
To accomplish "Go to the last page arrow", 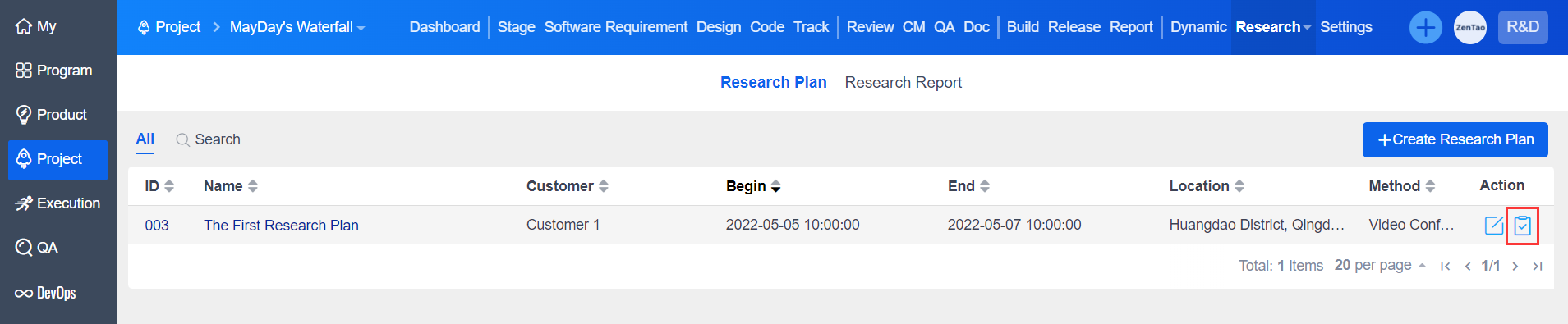I will (1538, 266).
